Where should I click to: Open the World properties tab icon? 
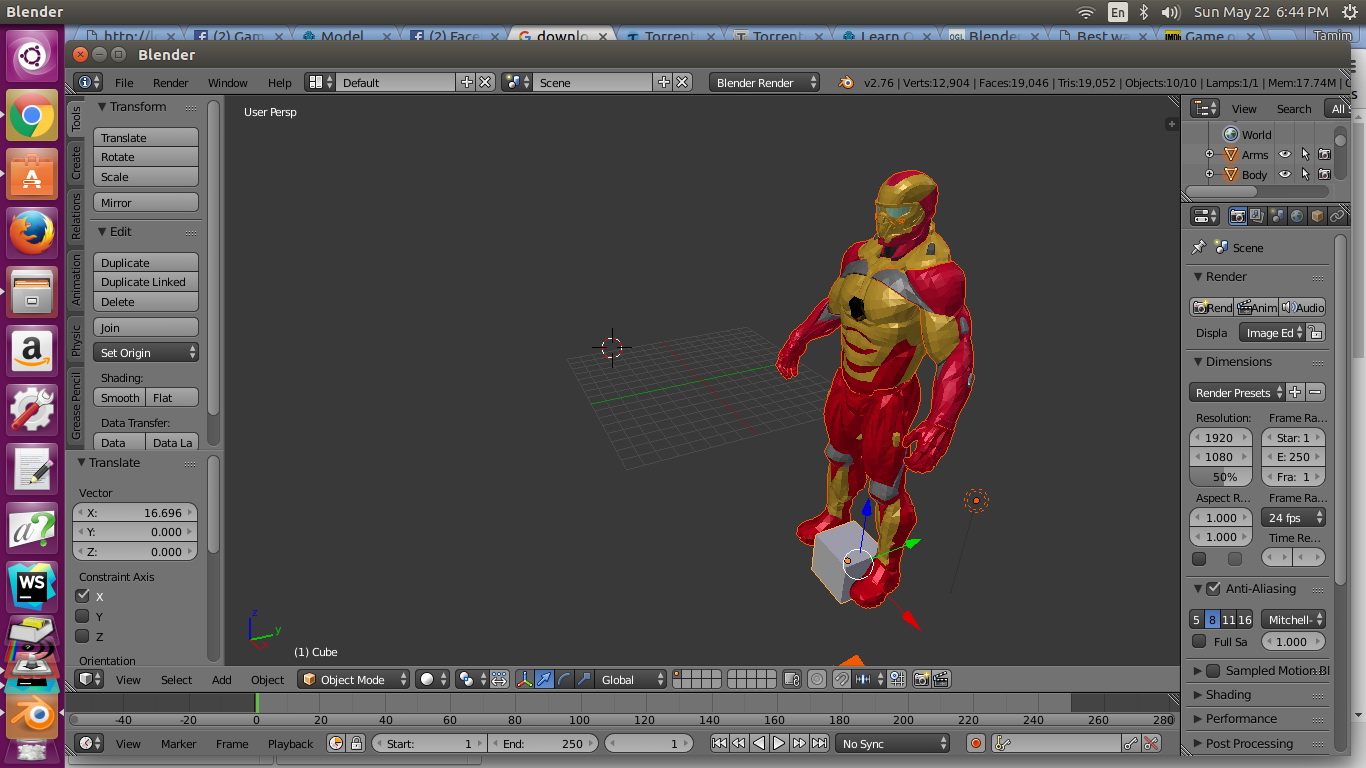1297,216
